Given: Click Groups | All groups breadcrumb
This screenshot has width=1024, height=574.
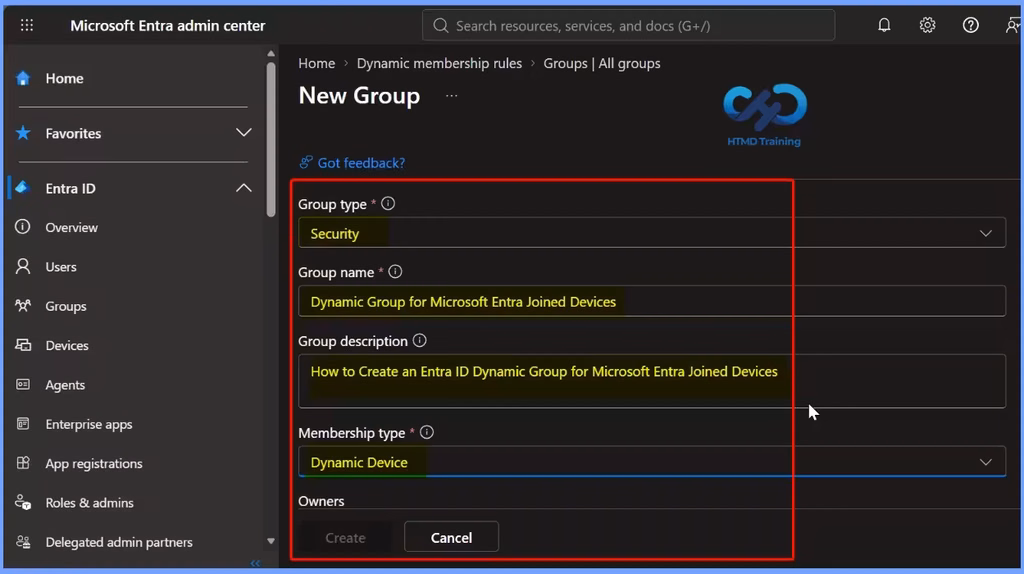Looking at the screenshot, I should tap(602, 63).
